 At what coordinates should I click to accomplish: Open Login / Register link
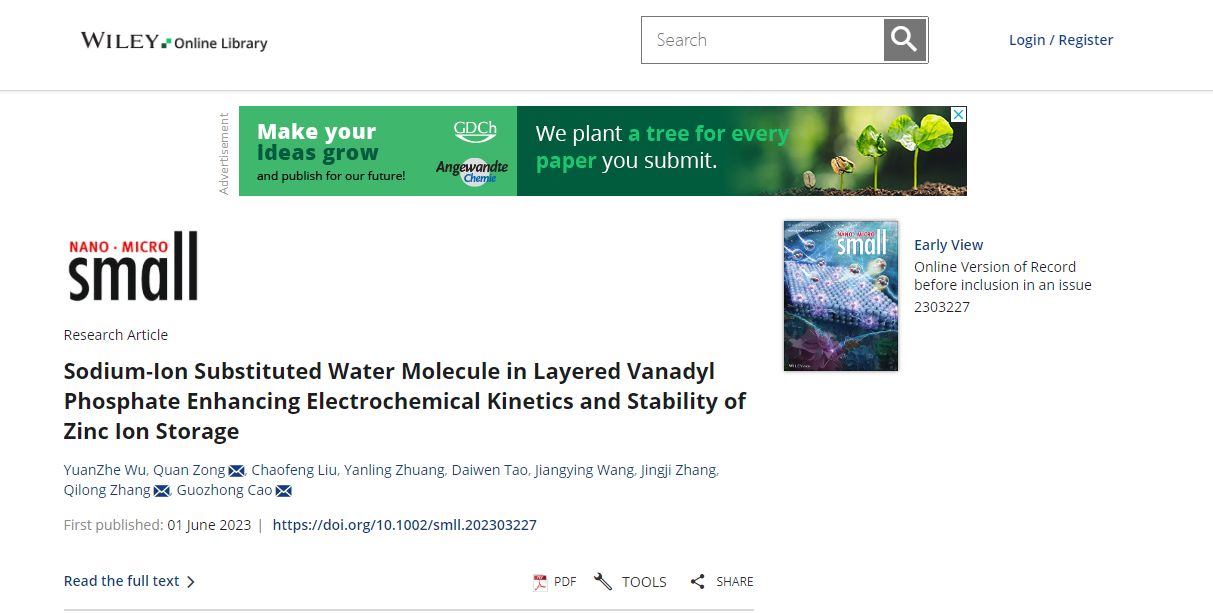click(1061, 40)
